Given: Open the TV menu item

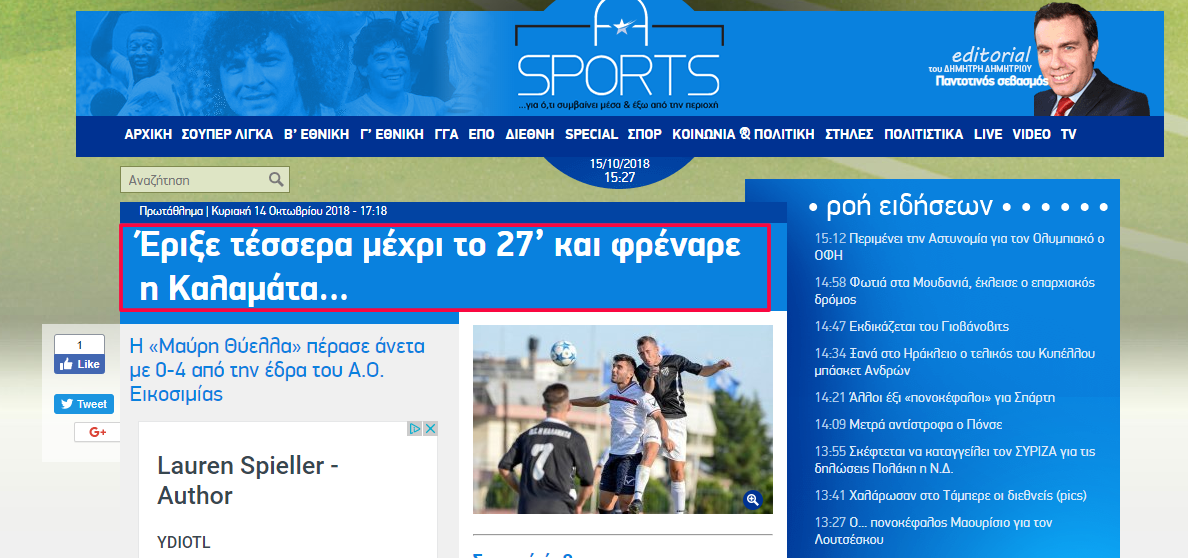Looking at the screenshot, I should tap(1068, 134).
